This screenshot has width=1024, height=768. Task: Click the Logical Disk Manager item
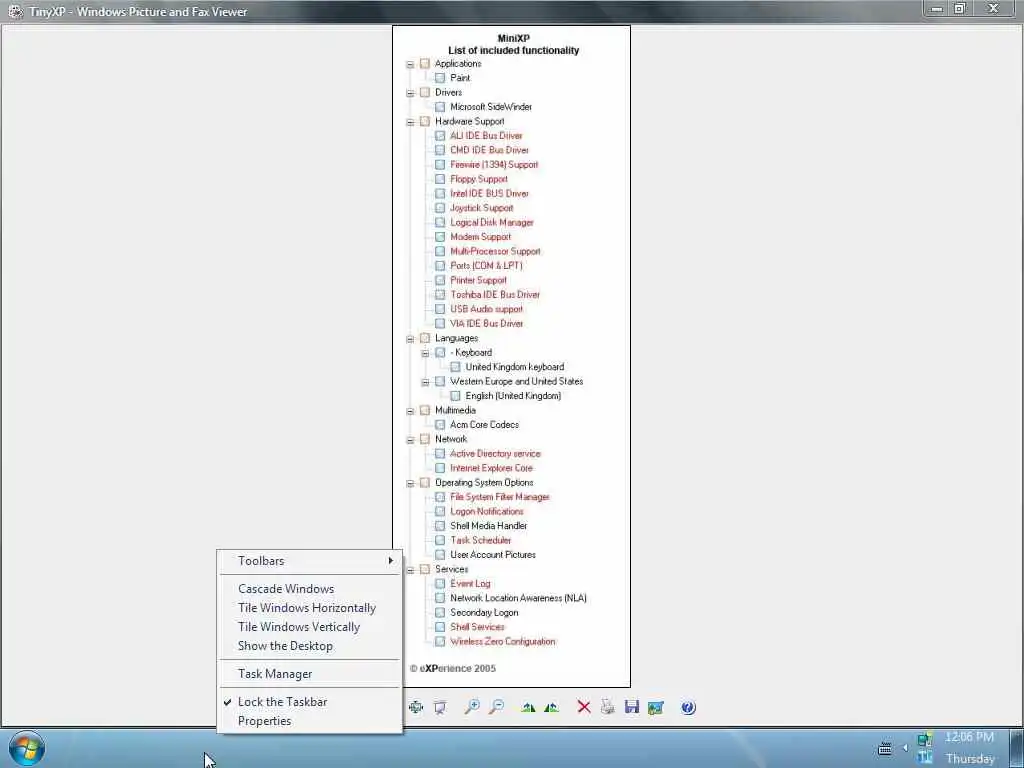coord(492,222)
